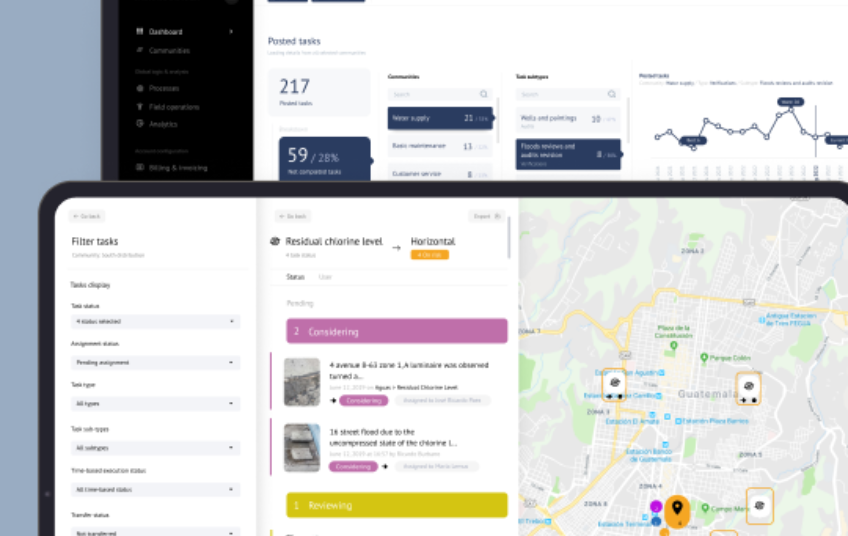Open Billing & invoicing page

(178, 168)
